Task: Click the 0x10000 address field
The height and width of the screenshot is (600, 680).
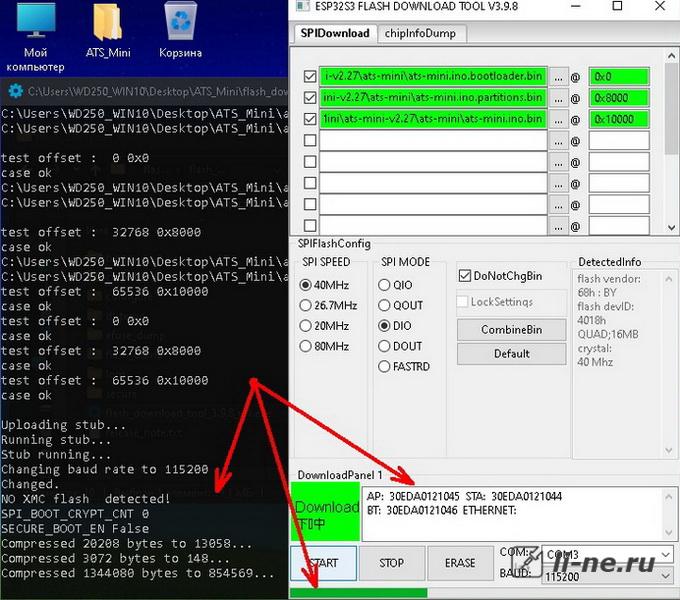Action: tap(619, 119)
